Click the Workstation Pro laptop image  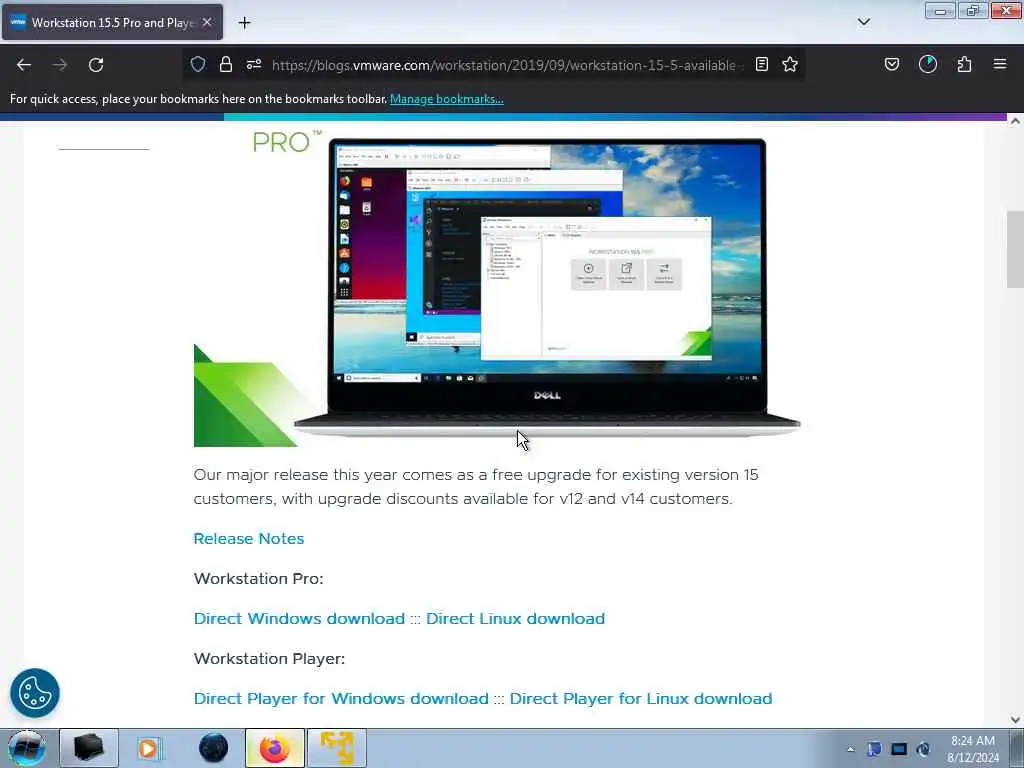click(497, 288)
